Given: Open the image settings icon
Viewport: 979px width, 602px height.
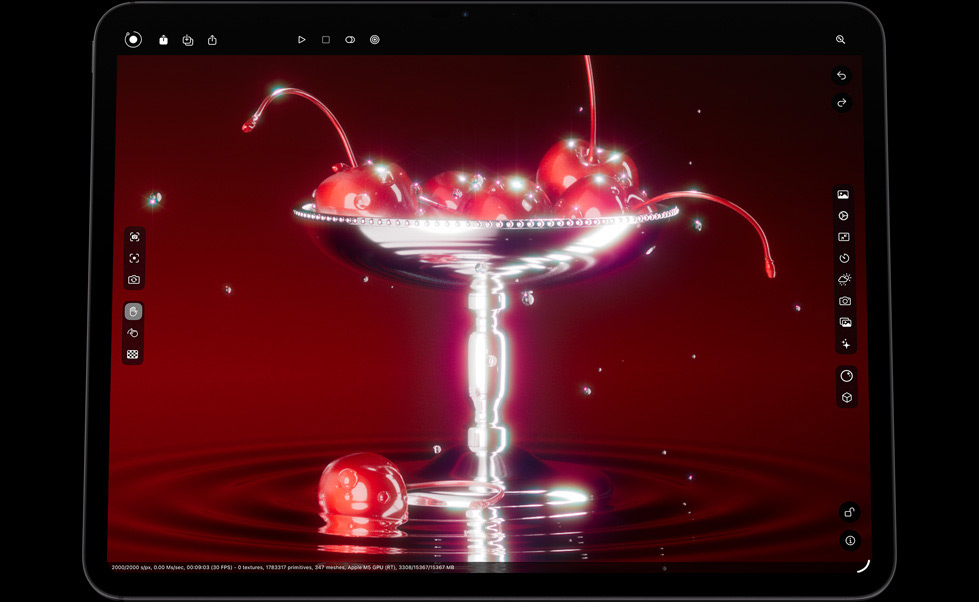Looking at the screenshot, I should [844, 195].
